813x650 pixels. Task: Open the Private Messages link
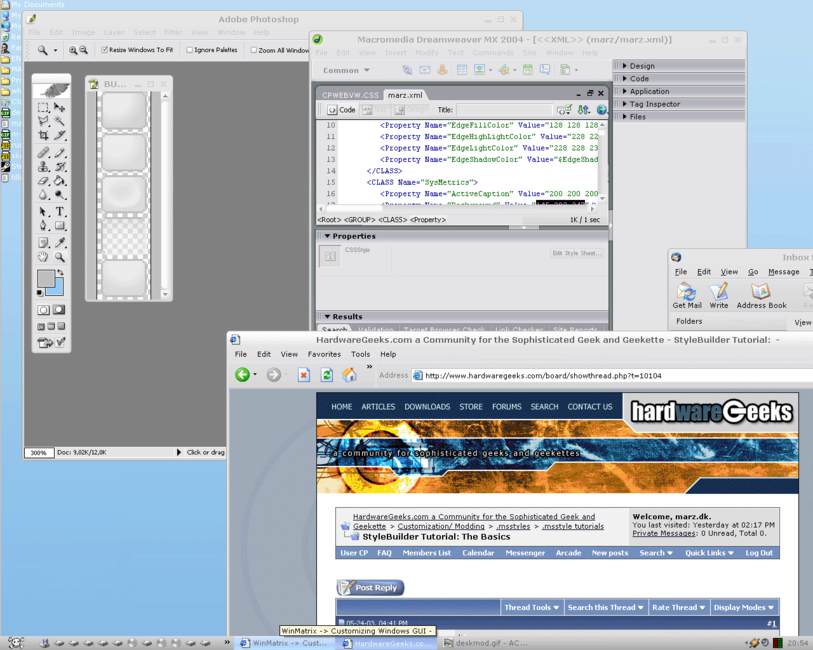click(x=664, y=533)
